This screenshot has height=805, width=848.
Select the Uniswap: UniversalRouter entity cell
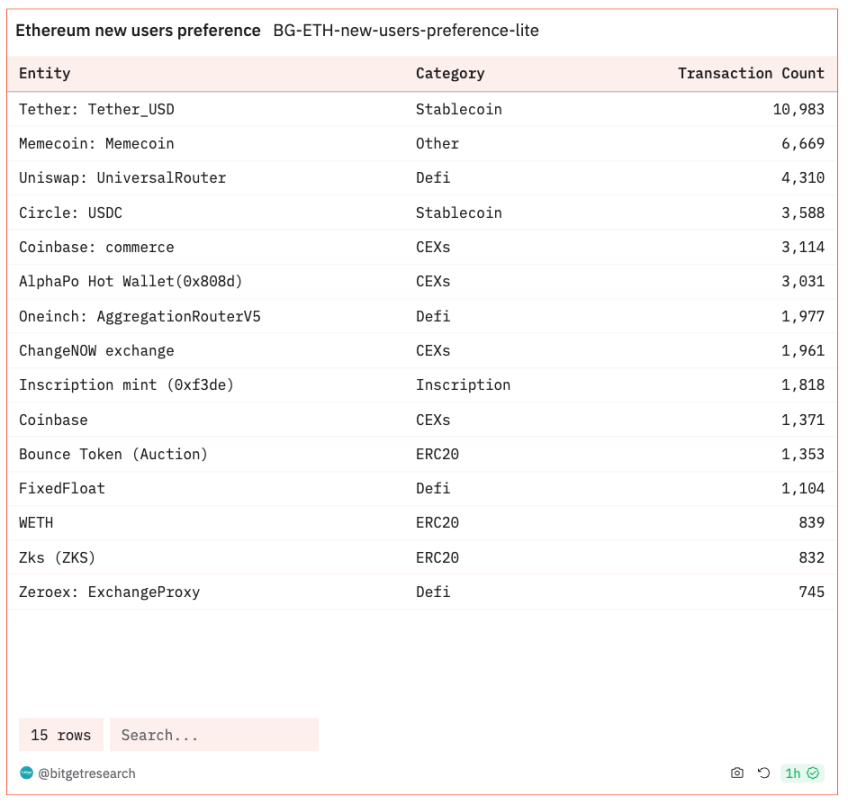[x=123, y=178]
